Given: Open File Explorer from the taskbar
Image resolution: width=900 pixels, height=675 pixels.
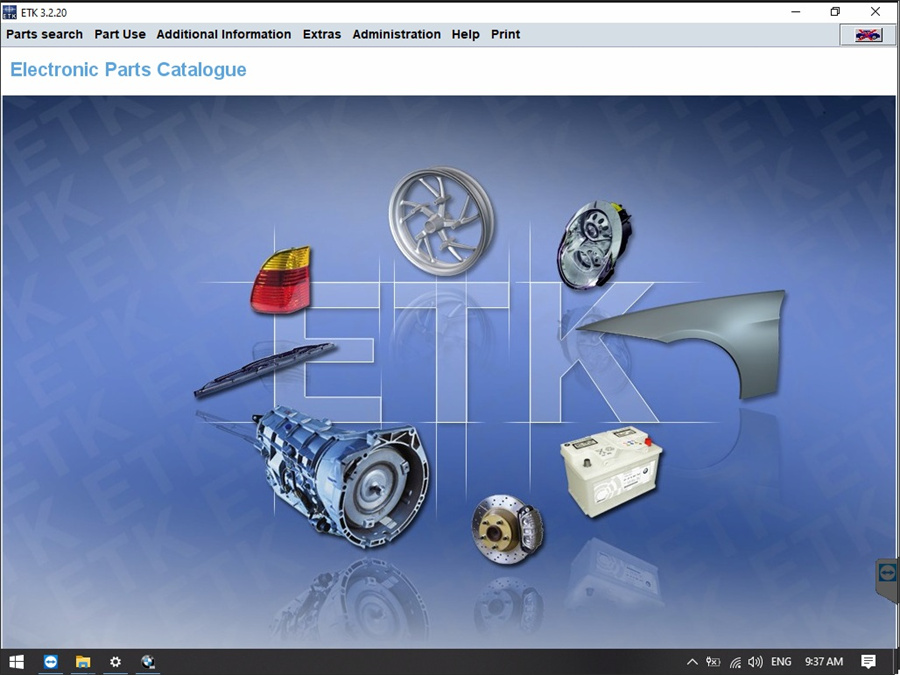Looking at the screenshot, I should coord(83,662).
